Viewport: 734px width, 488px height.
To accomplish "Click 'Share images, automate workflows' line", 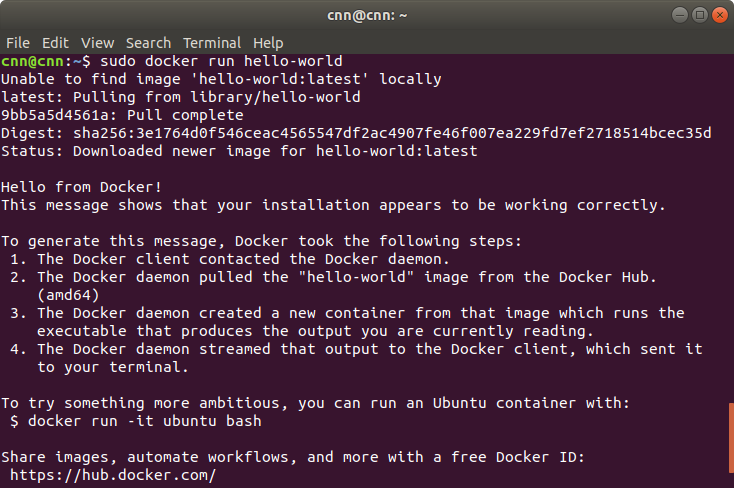I will click(x=293, y=457).
